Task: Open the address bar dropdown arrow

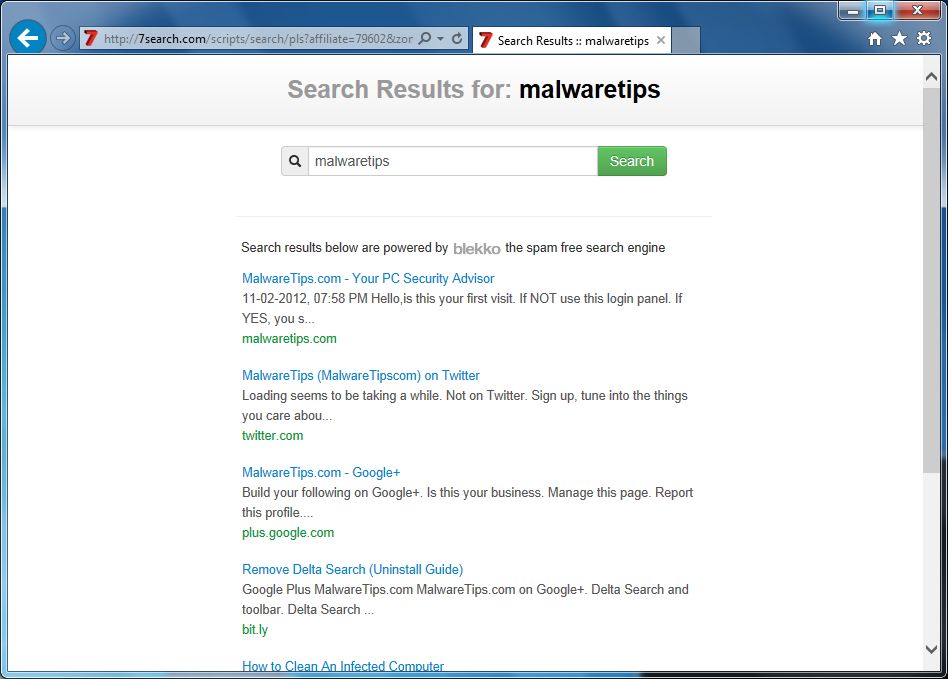Action: pyautogui.click(x=441, y=39)
